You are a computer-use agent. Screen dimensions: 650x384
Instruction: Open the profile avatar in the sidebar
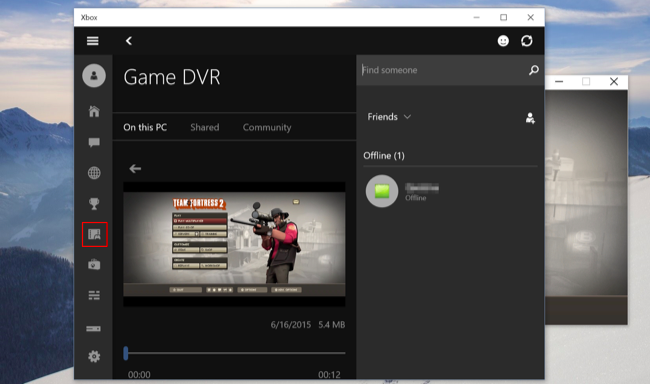(x=94, y=75)
